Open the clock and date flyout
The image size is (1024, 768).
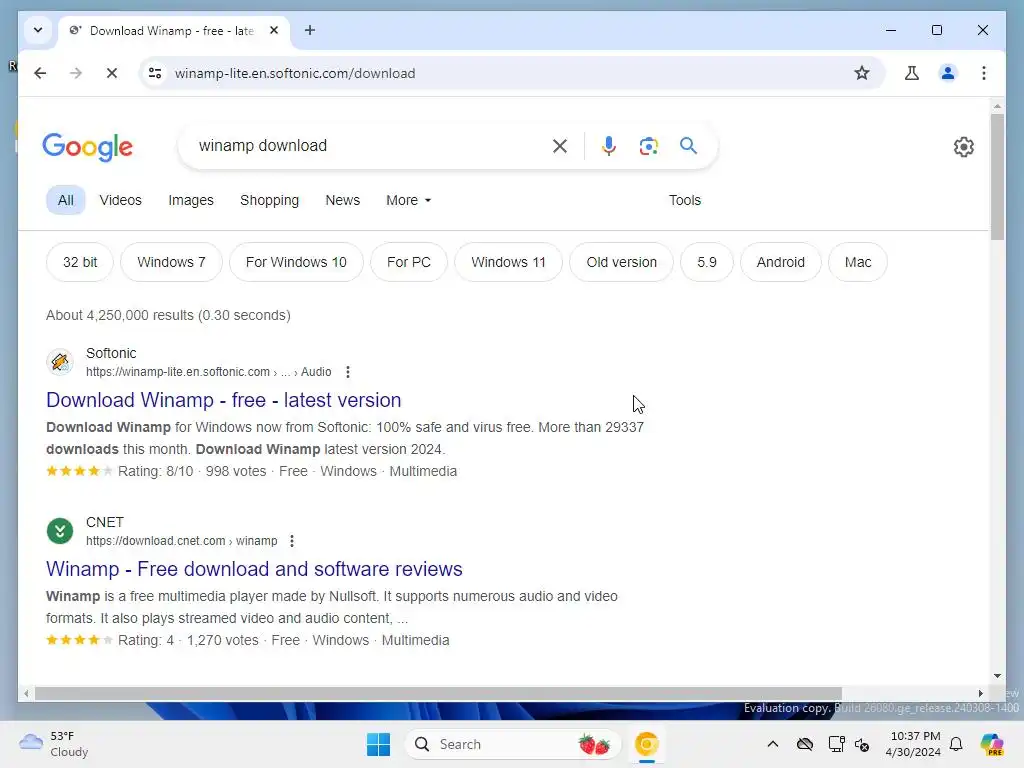tap(913, 744)
